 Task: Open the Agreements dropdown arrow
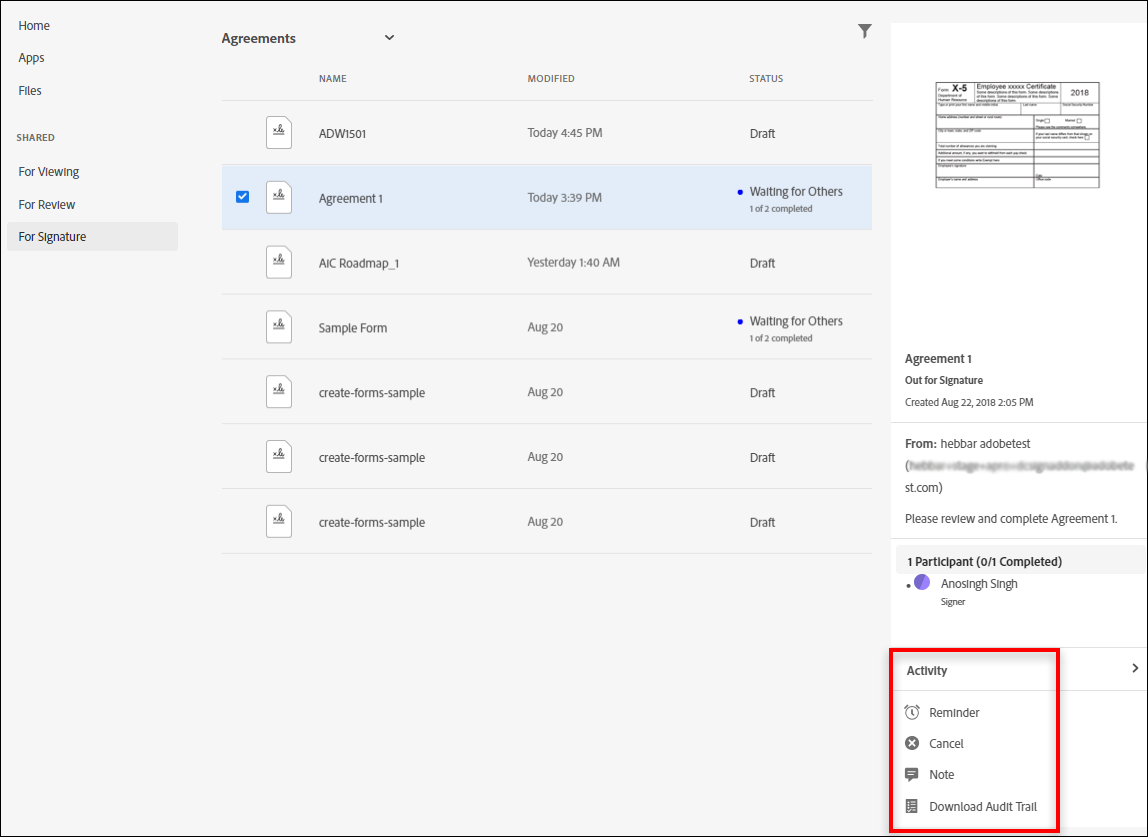(390, 38)
